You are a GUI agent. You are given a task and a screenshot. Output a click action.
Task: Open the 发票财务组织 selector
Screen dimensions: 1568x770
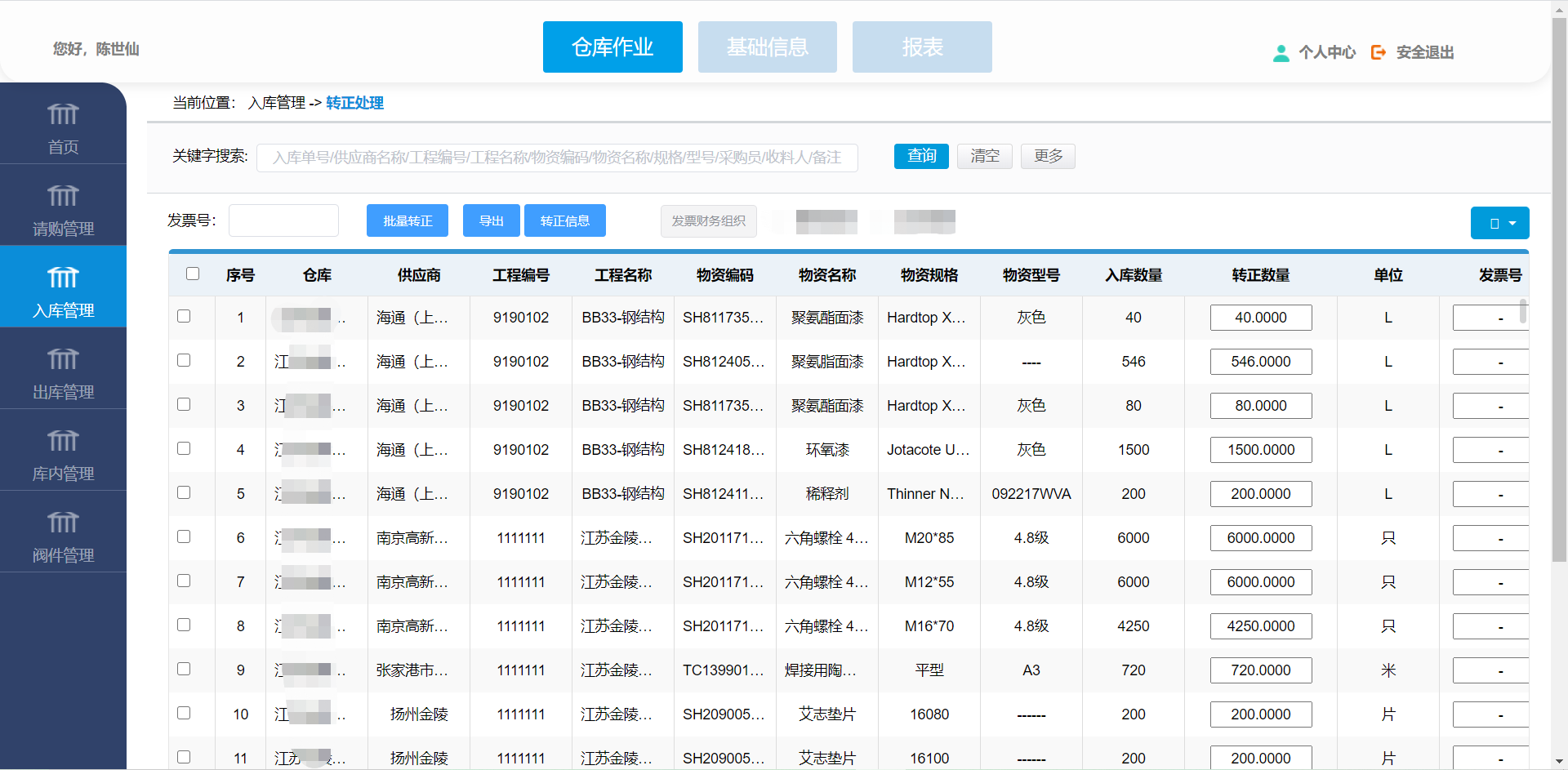tap(708, 221)
